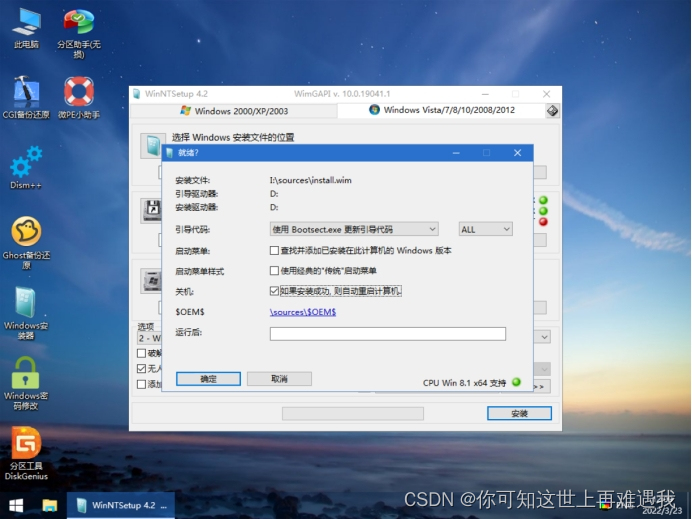This screenshot has height=519, width=692.
Task: Click the 运行后 input field
Action: pos(388,334)
